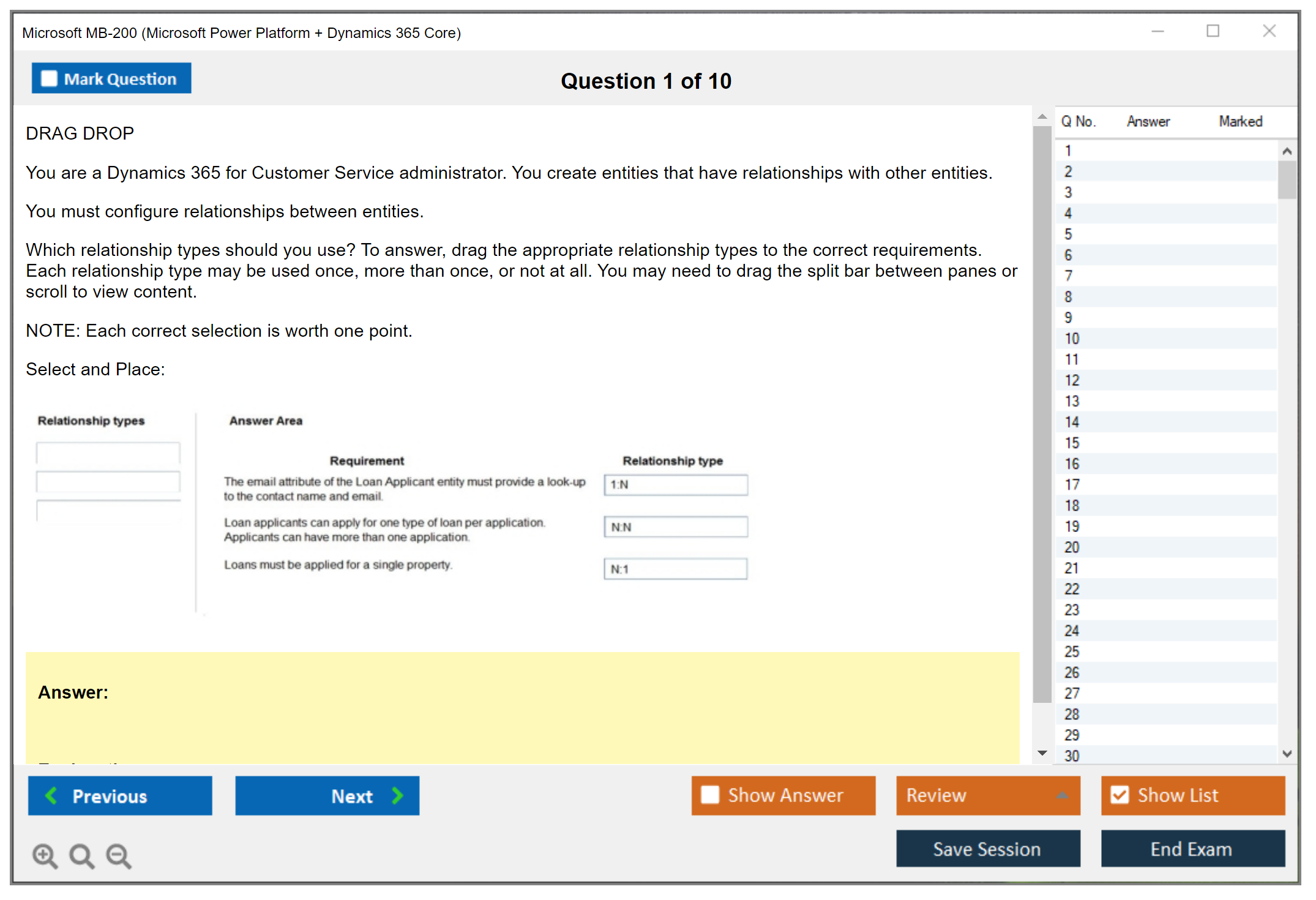Image resolution: width=1316 pixels, height=900 pixels.
Task: Click the N:N relationship type field
Action: [675, 527]
